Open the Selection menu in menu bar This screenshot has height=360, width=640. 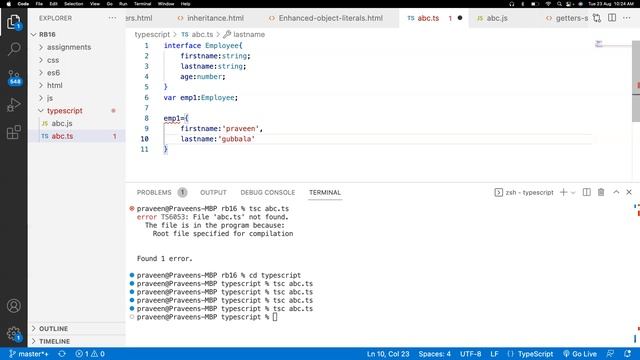coord(73,4)
